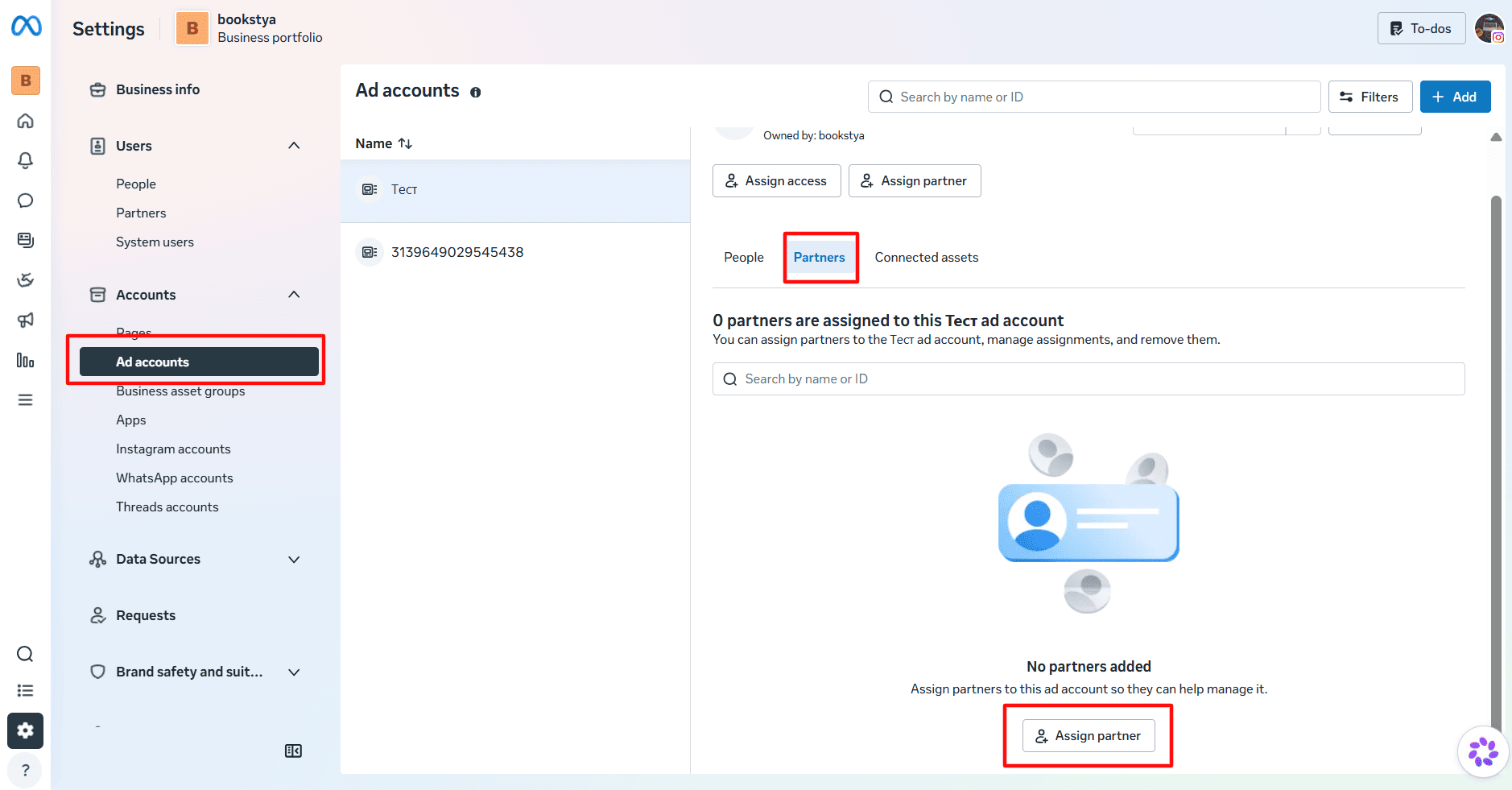Go to Home icon in left rail
Screen dimensions: 1512x790
(26, 121)
